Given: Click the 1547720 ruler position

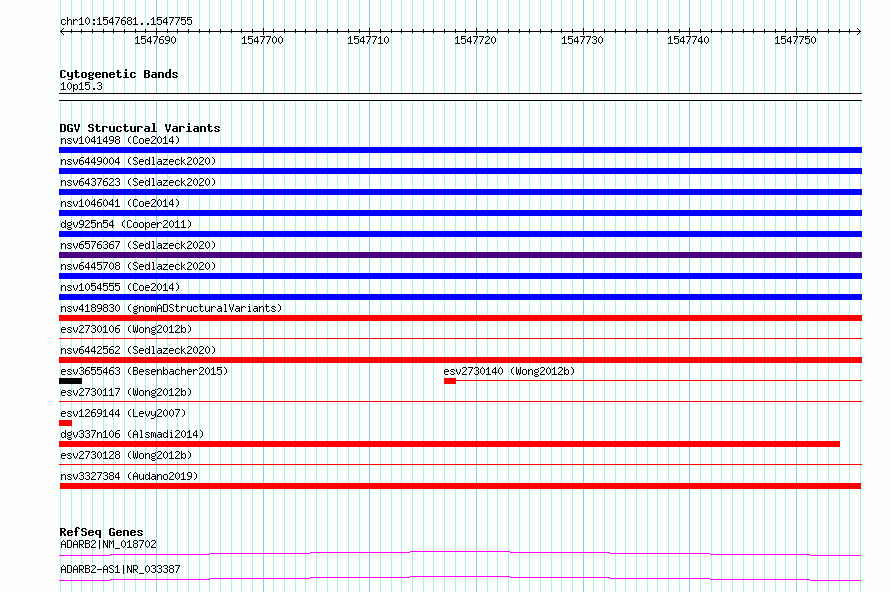Looking at the screenshot, I should pyautogui.click(x=475, y=40).
